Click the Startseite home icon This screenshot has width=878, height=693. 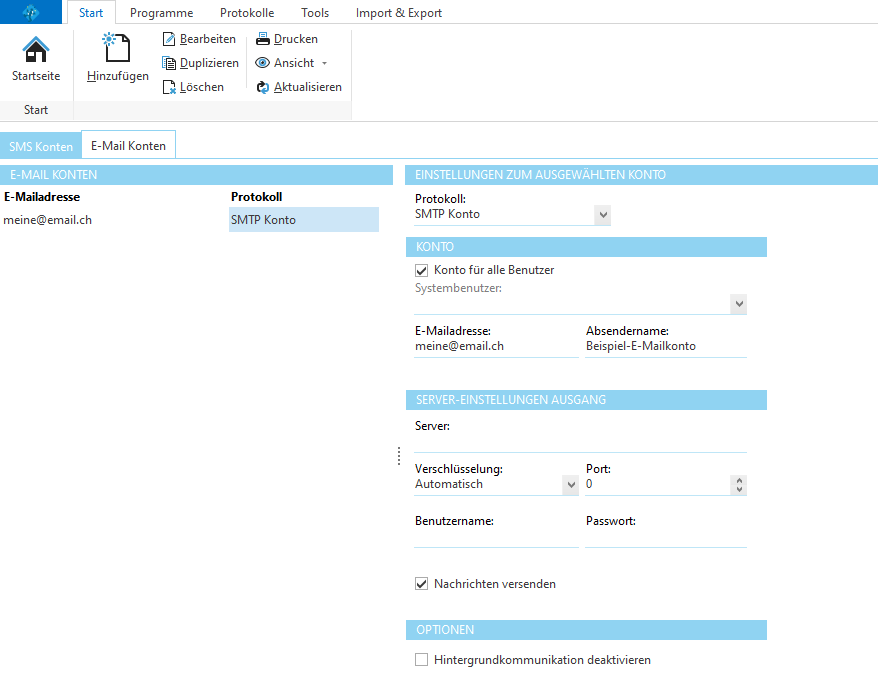click(36, 48)
